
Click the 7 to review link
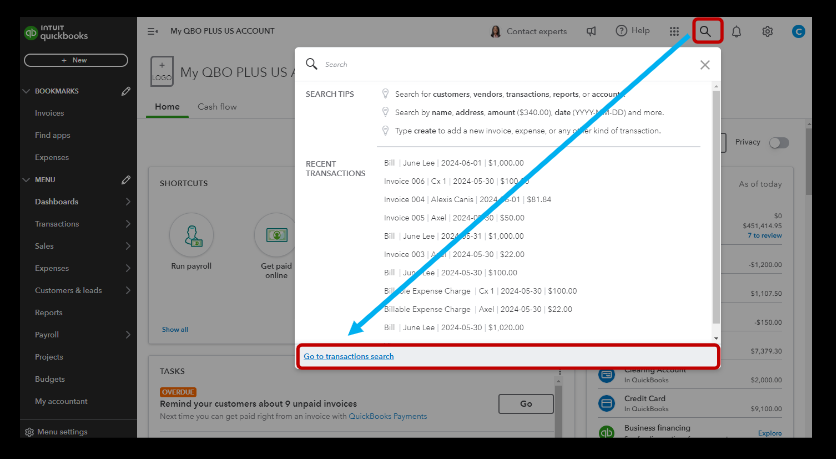tap(765, 235)
